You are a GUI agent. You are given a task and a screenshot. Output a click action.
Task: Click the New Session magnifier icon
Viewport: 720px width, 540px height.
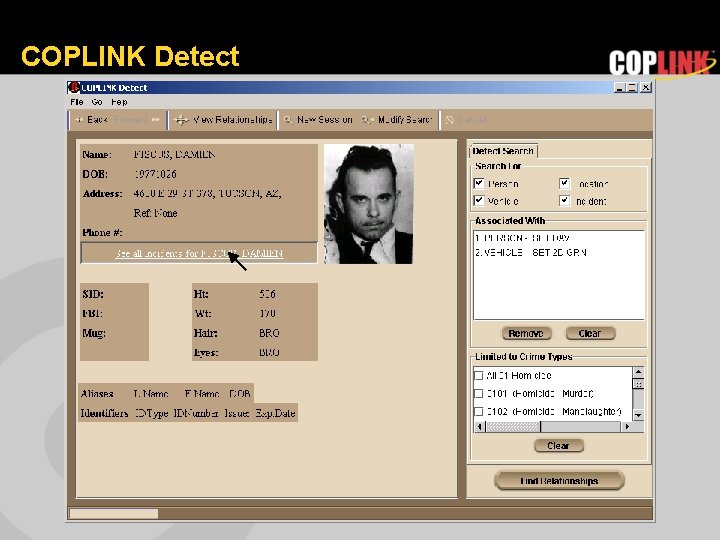point(288,120)
